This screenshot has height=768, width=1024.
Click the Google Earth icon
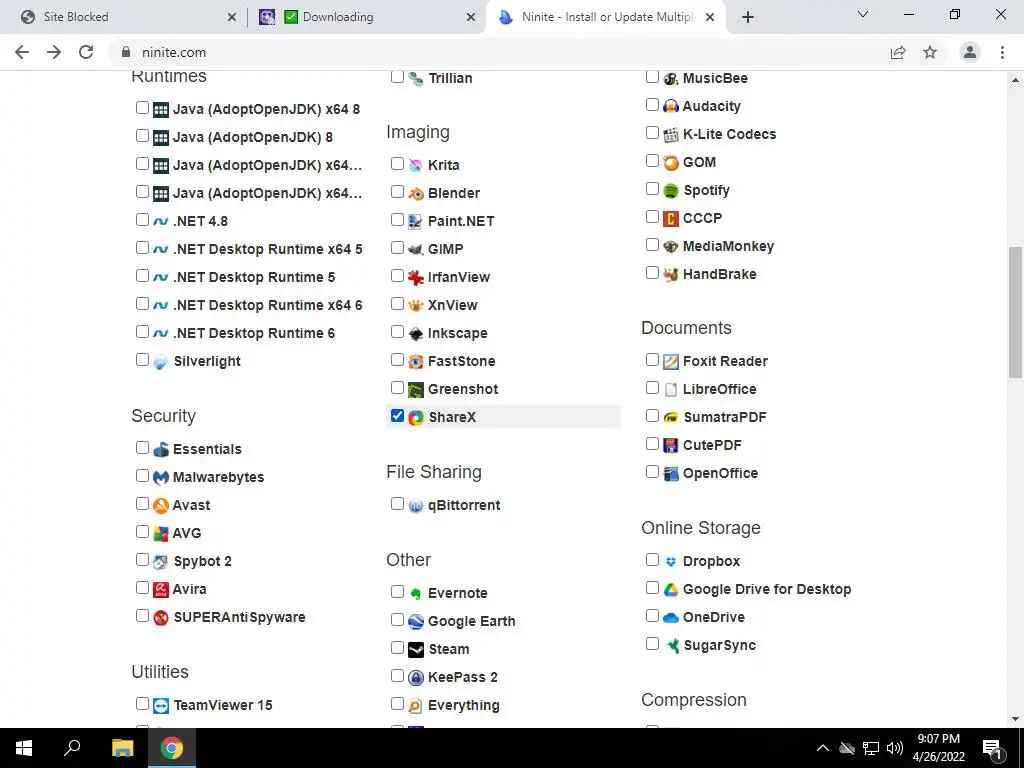tap(416, 622)
